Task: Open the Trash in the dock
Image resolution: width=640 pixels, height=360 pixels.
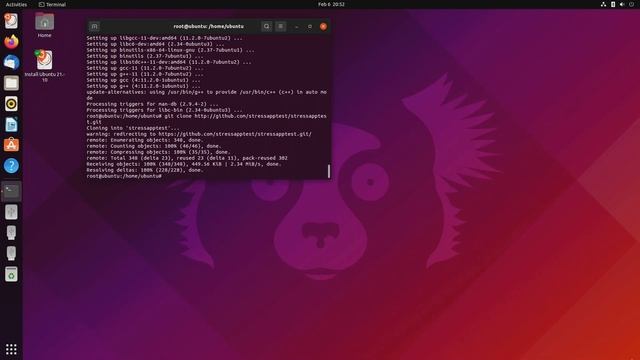Action: 11,274
